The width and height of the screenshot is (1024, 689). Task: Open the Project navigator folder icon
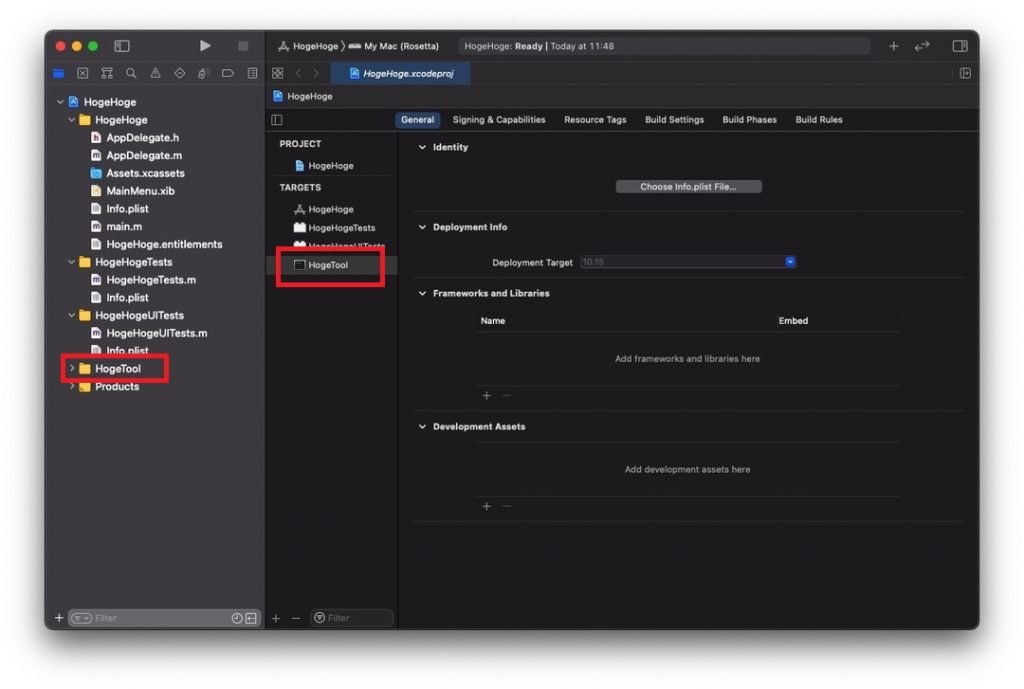(59, 73)
